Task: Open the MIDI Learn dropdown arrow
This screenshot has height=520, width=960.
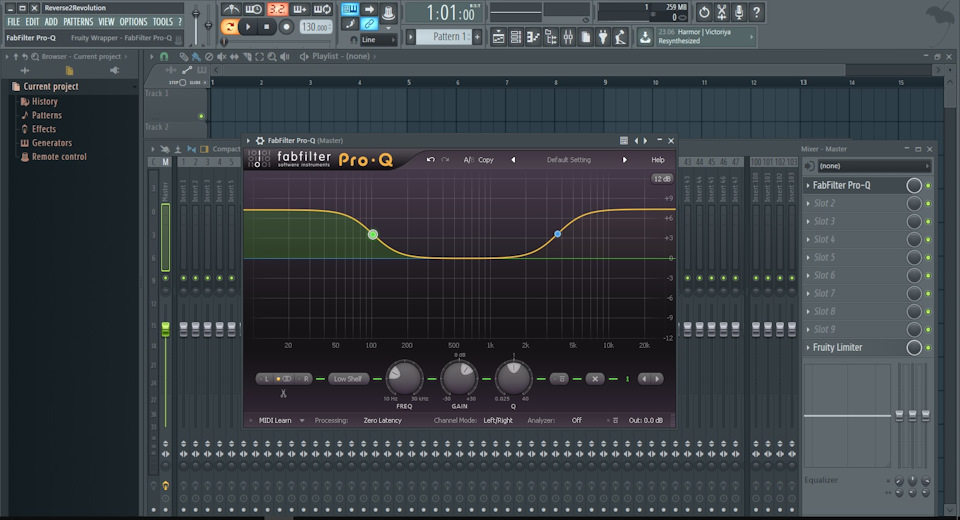Action: tap(302, 421)
